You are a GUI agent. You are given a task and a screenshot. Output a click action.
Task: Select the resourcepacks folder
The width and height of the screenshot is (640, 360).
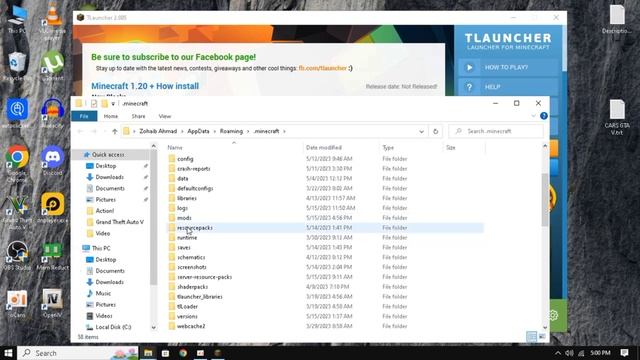(x=195, y=228)
